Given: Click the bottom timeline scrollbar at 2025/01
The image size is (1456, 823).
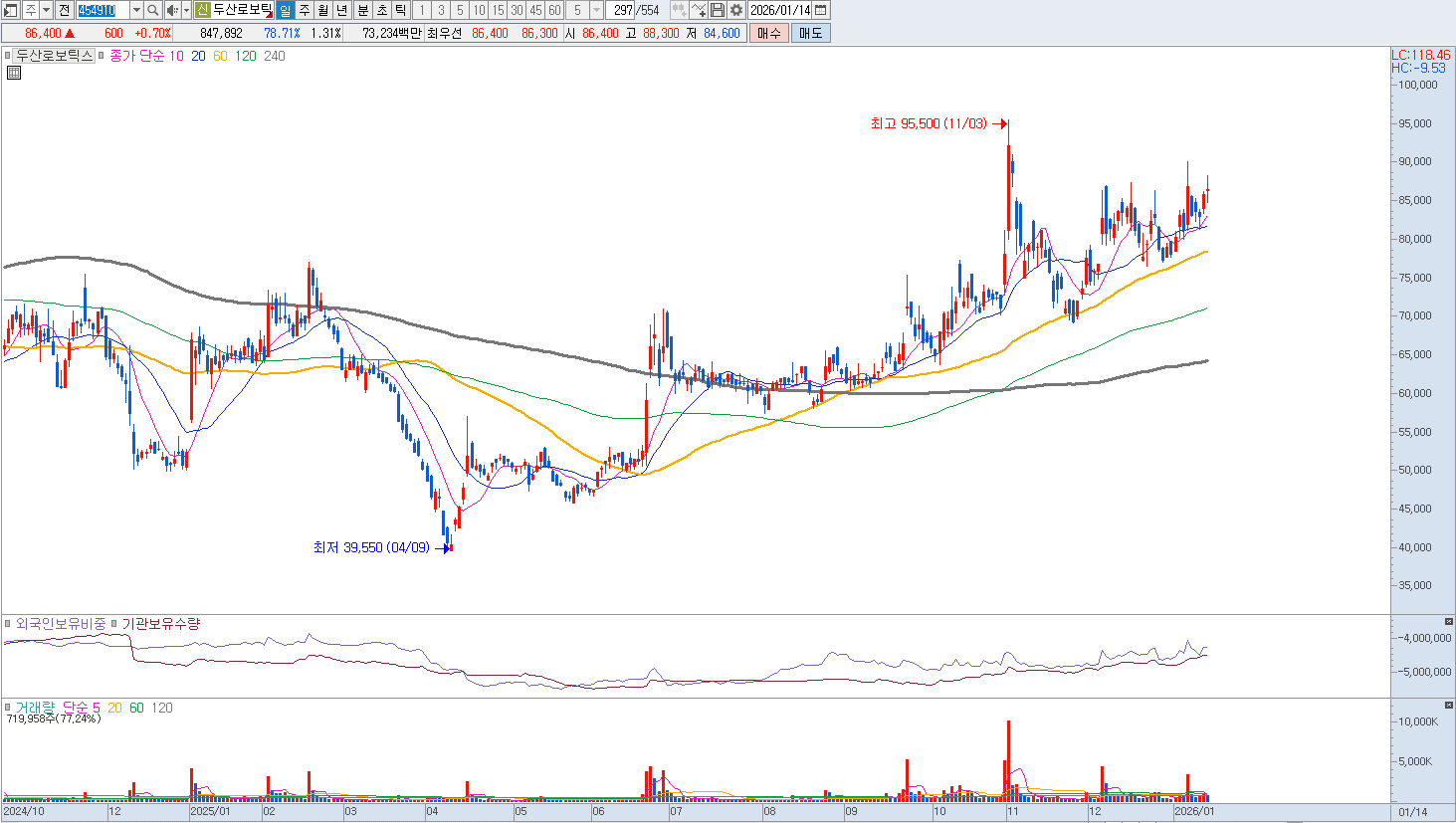Looking at the screenshot, I should coord(210,812).
